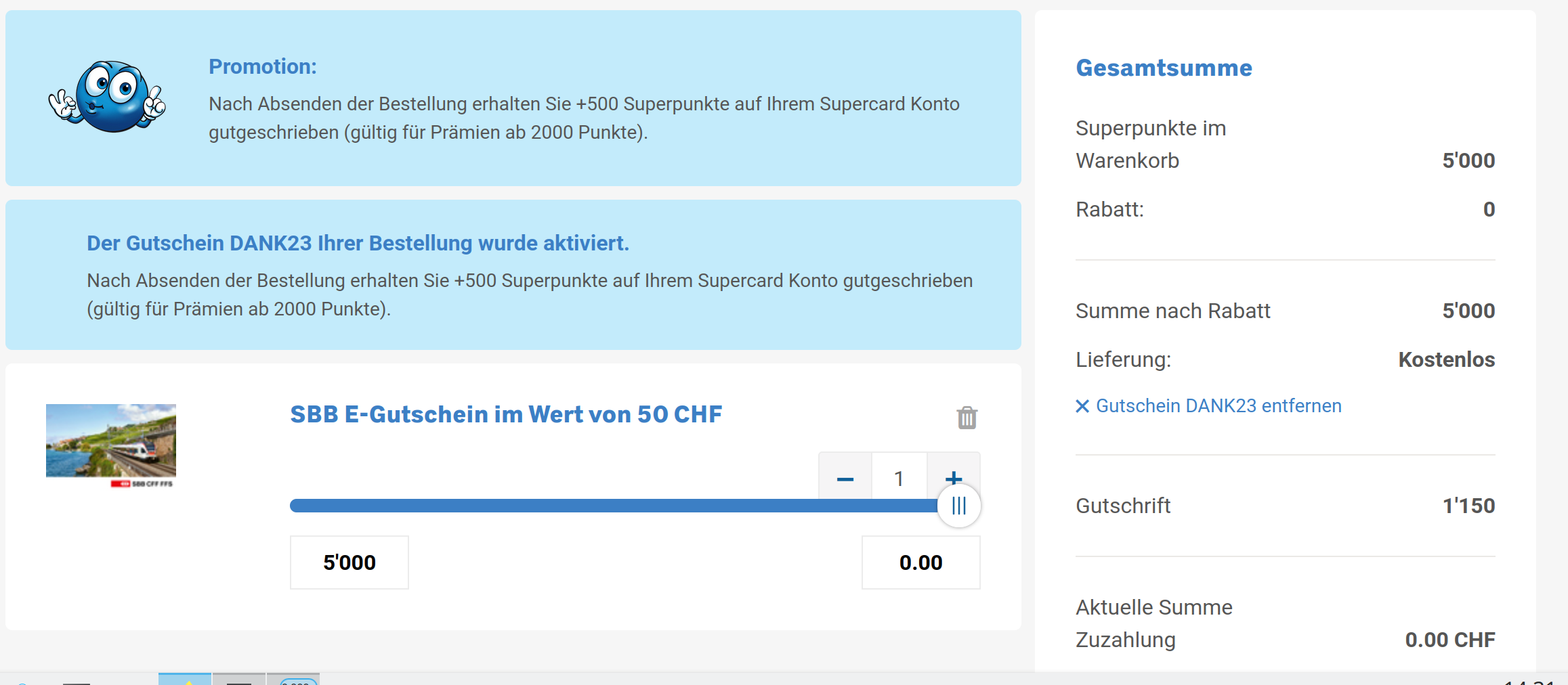Click the Gutschrift value 1'150

pos(1468,506)
